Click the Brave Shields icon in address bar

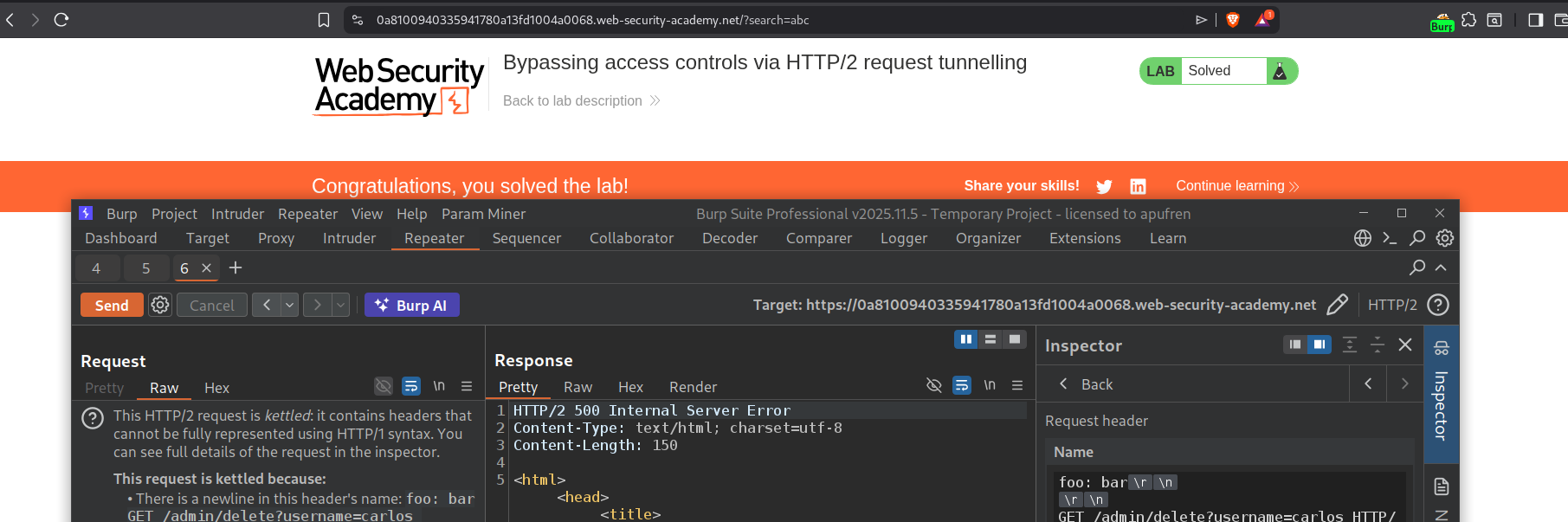[1233, 20]
